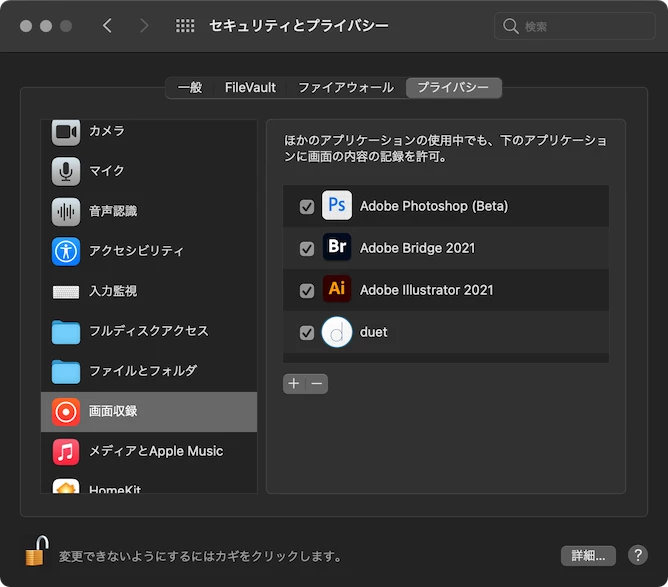Uncheck the duet checkbox
The image size is (668, 587).
[x=307, y=333]
